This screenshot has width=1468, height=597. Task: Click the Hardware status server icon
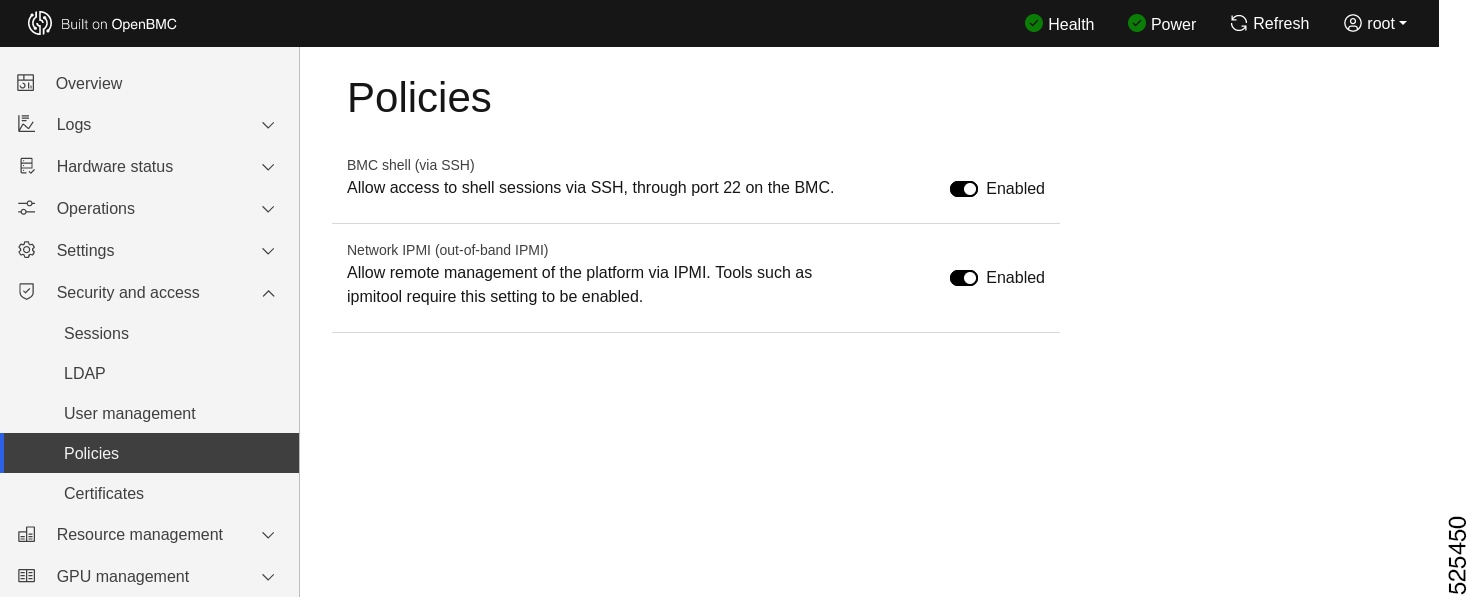coord(26,166)
